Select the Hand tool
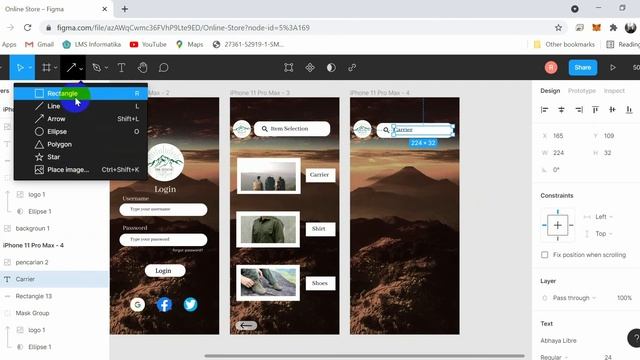The height and width of the screenshot is (360, 640). pyautogui.click(x=142, y=68)
